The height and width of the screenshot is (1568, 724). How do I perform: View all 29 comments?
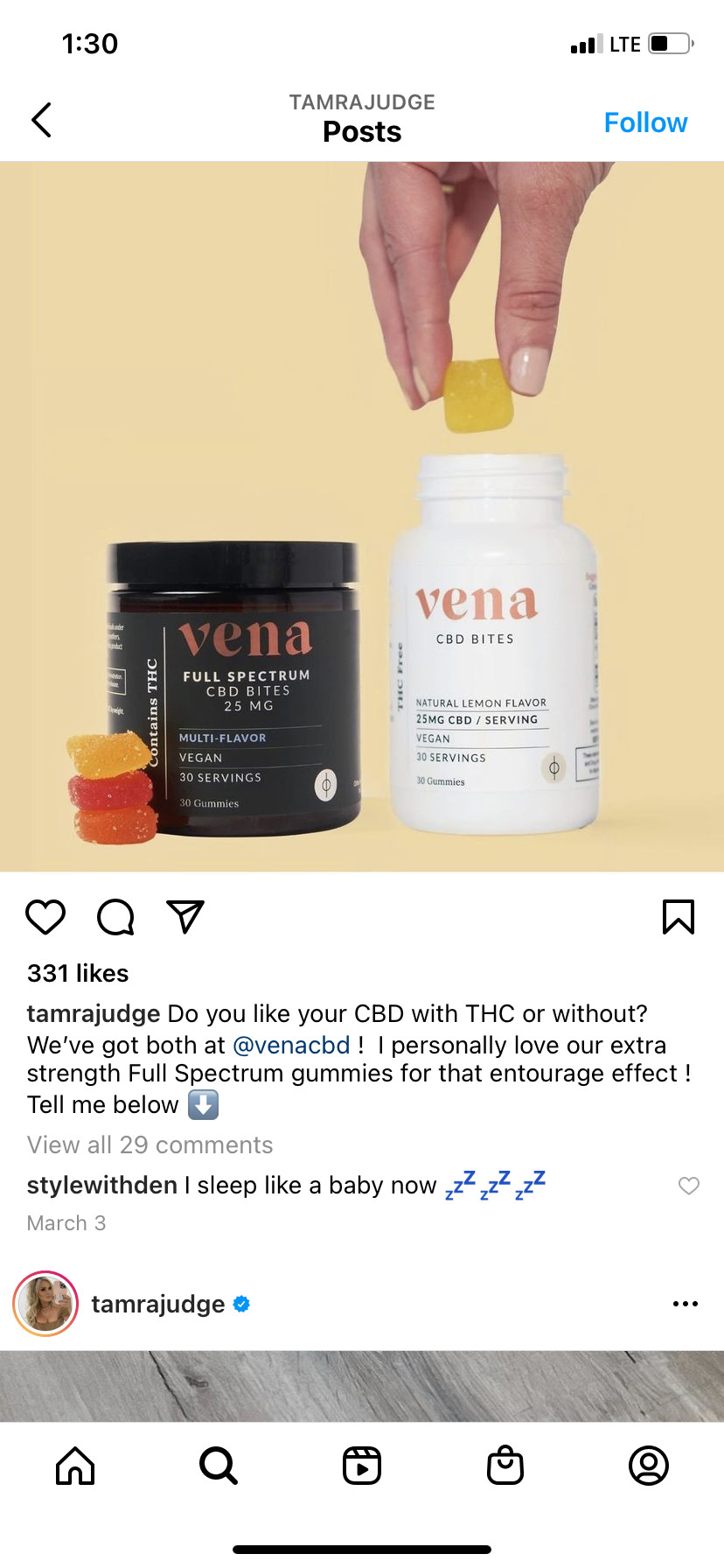click(x=150, y=1144)
